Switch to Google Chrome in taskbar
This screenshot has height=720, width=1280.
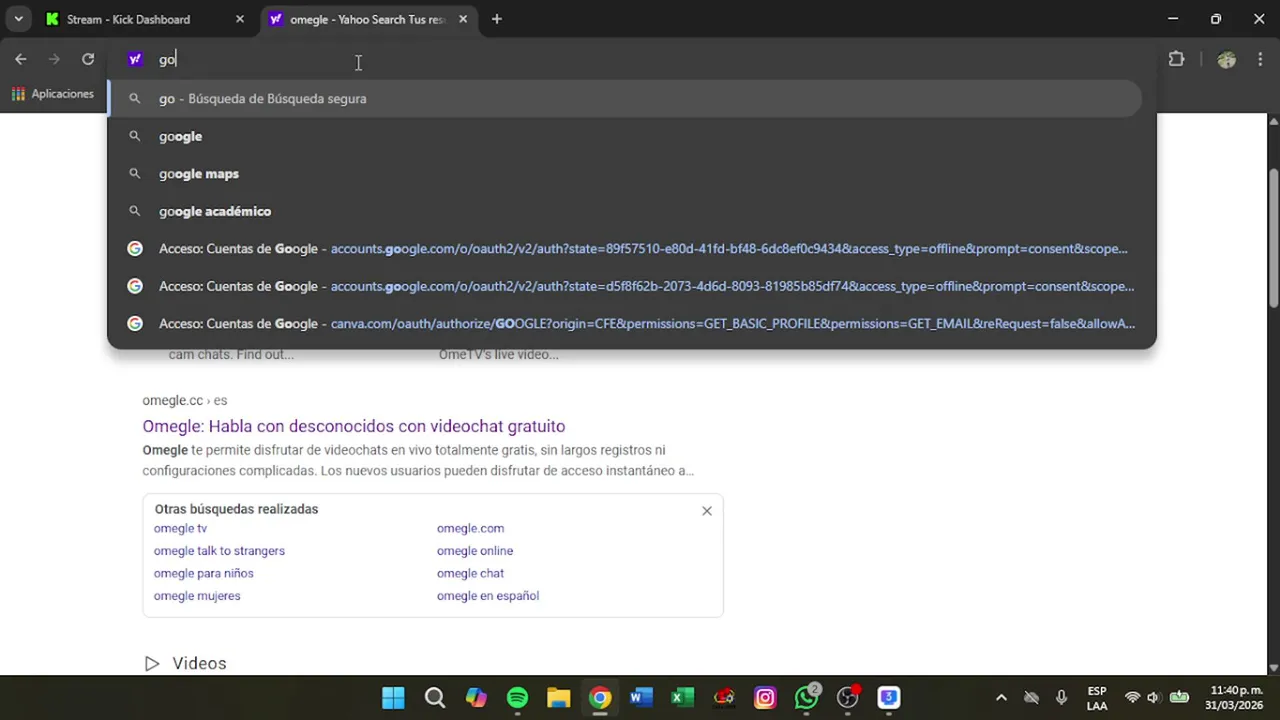tap(600, 698)
